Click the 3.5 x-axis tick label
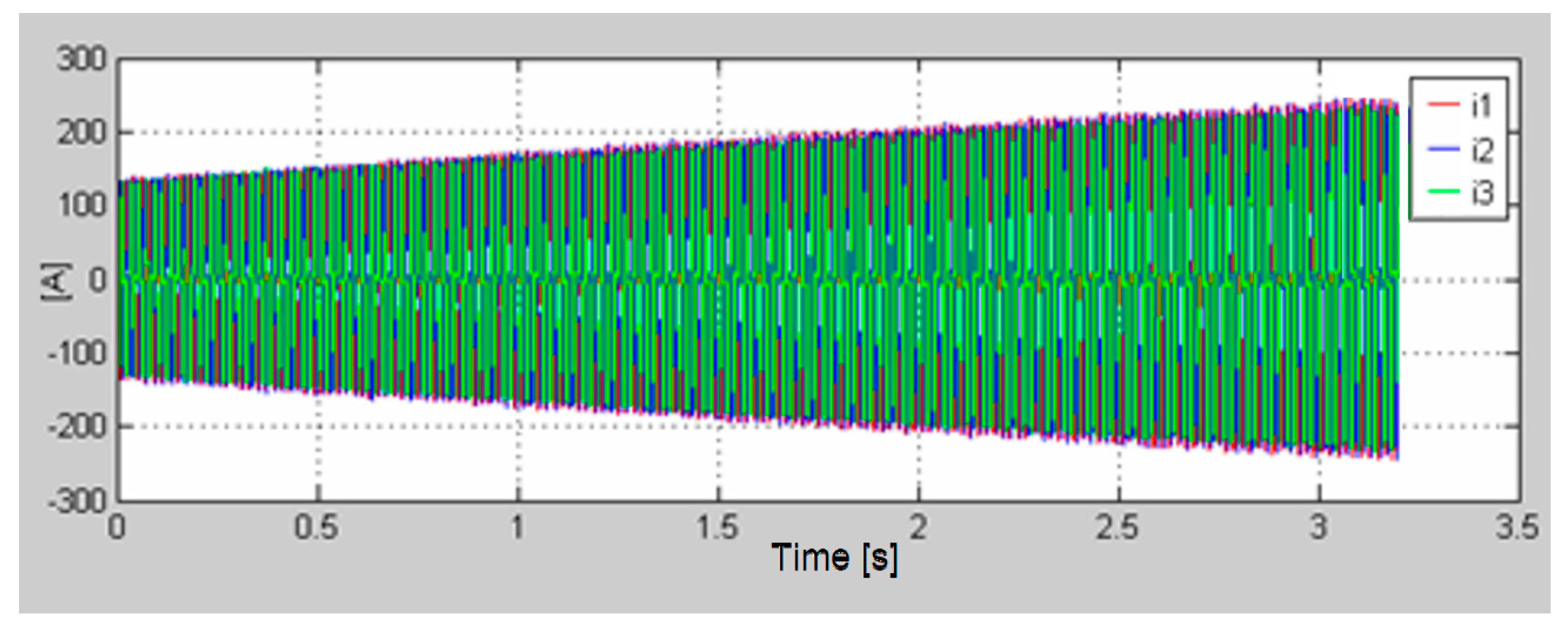This screenshot has width=1568, height=629. click(1517, 527)
